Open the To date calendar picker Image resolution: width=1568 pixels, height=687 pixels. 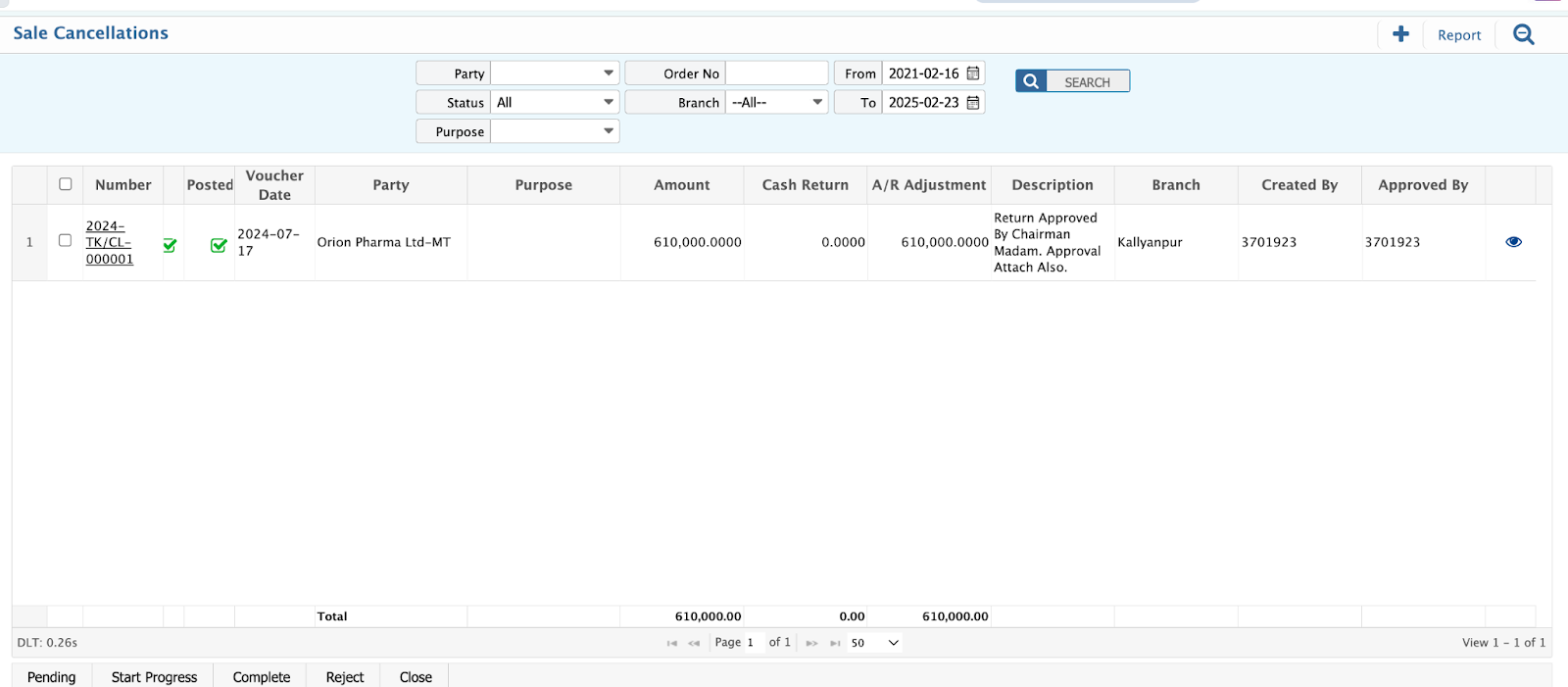point(973,102)
